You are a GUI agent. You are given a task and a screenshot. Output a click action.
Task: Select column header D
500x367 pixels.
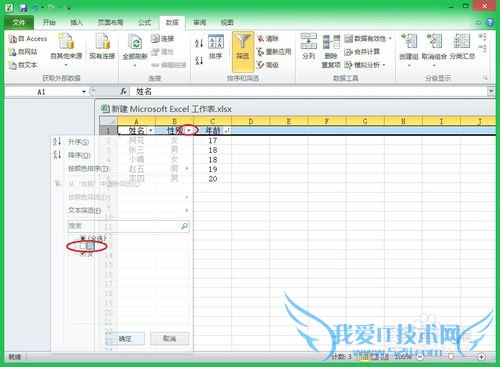point(251,121)
